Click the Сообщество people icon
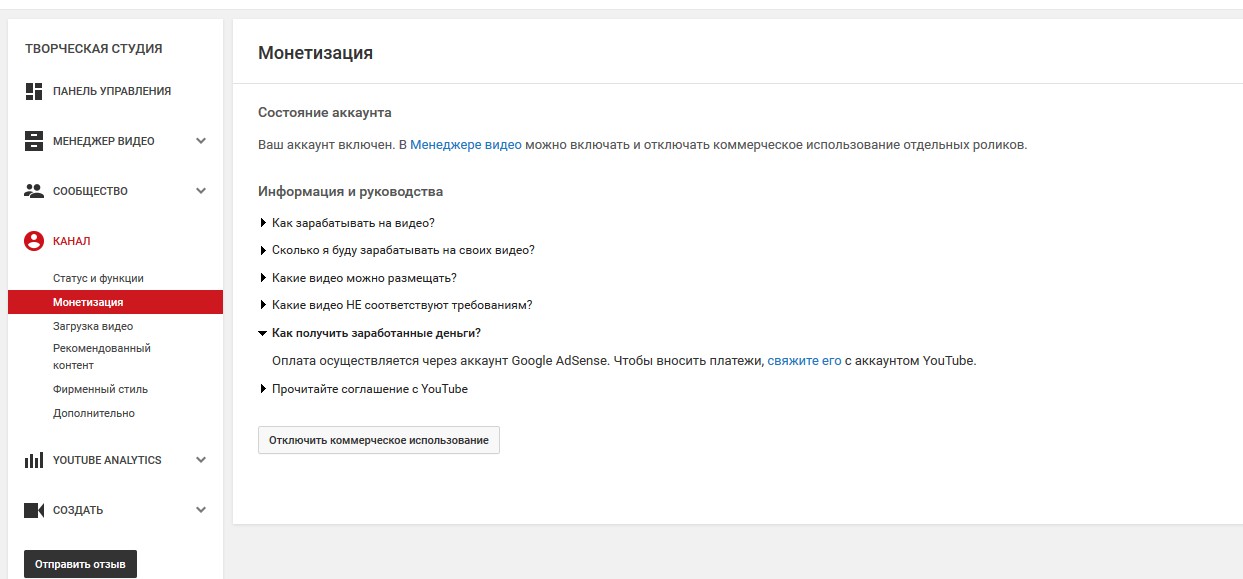 click(x=34, y=191)
